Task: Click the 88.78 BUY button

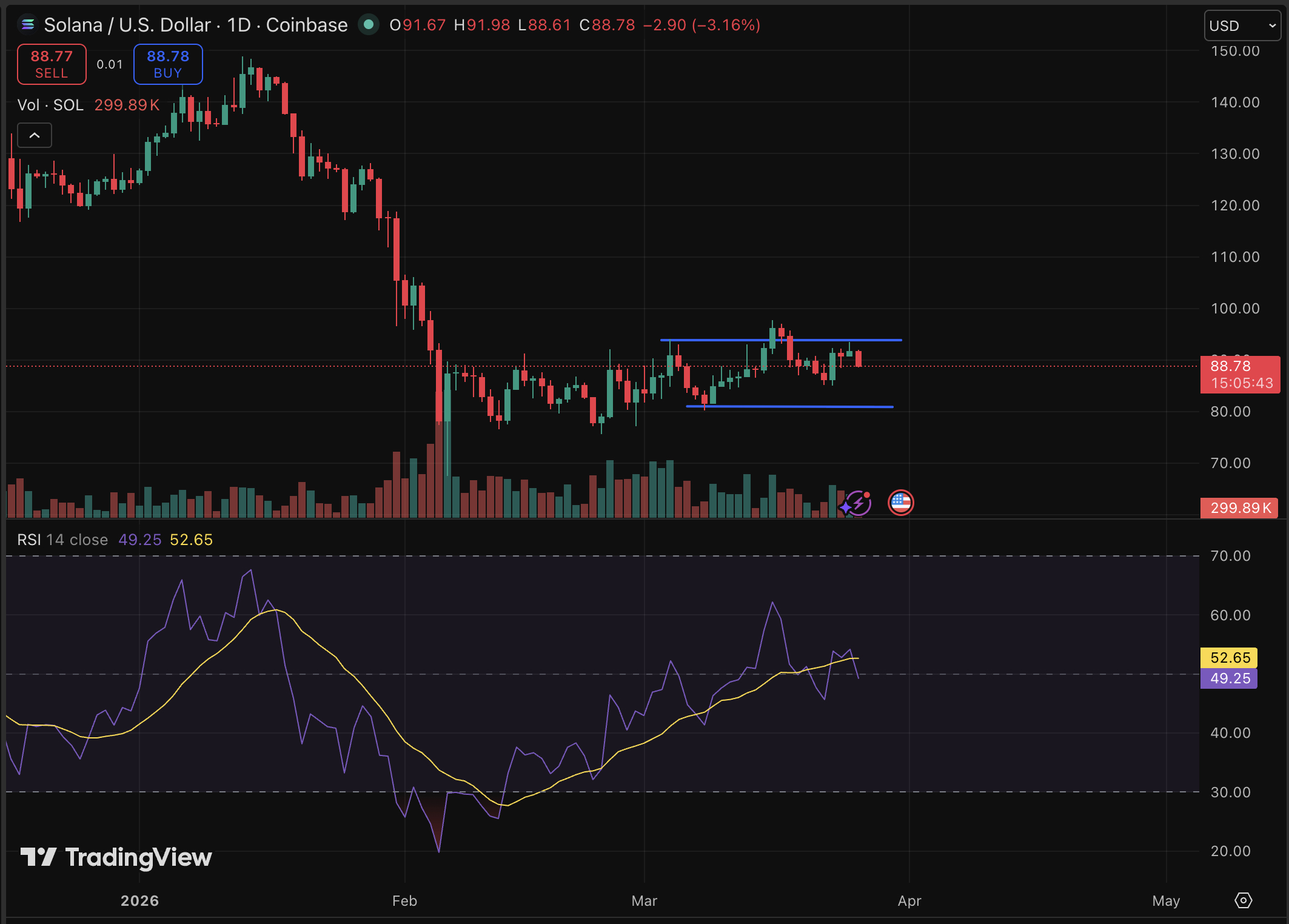Action: point(167,64)
